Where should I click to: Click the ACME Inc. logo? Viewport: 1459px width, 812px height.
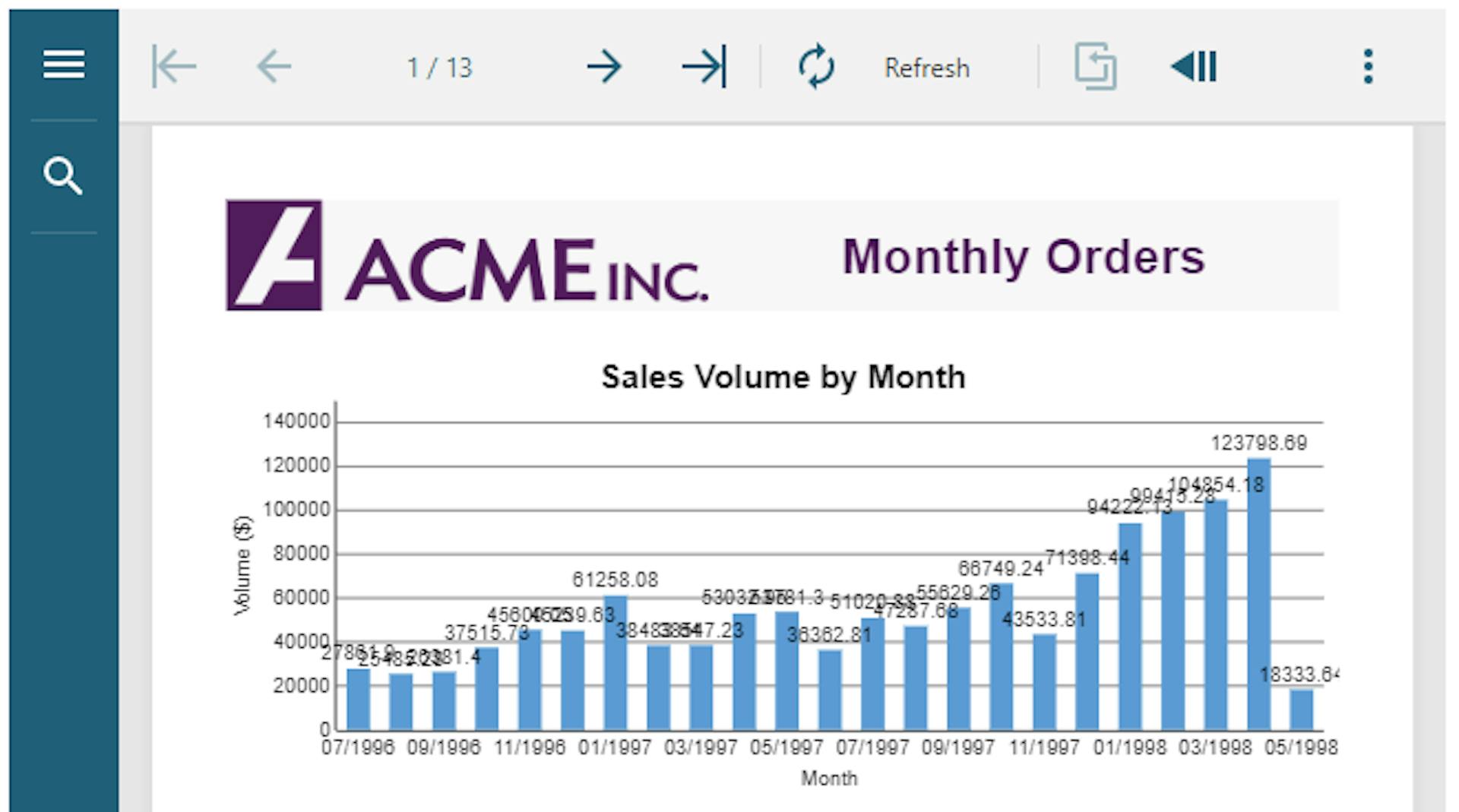pyautogui.click(x=467, y=255)
